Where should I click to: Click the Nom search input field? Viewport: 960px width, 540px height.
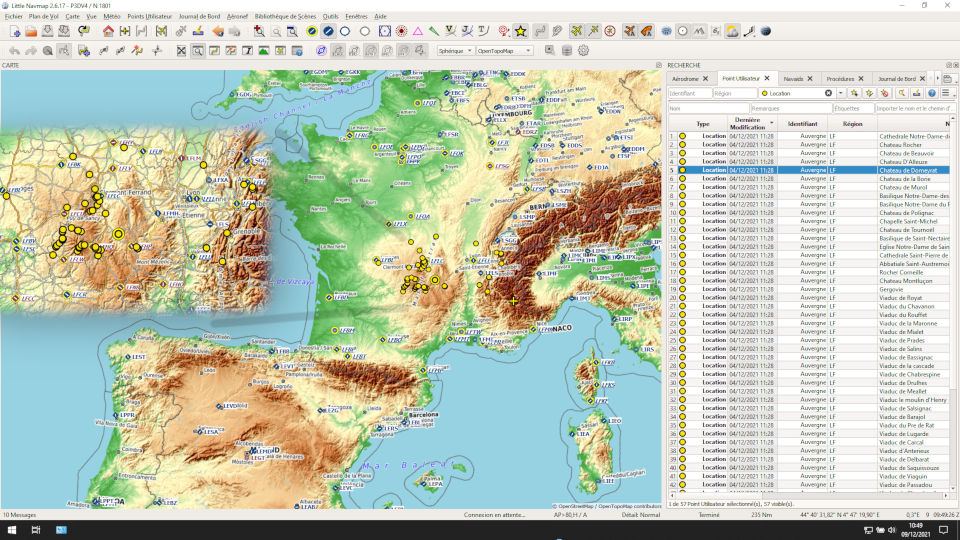(x=708, y=108)
